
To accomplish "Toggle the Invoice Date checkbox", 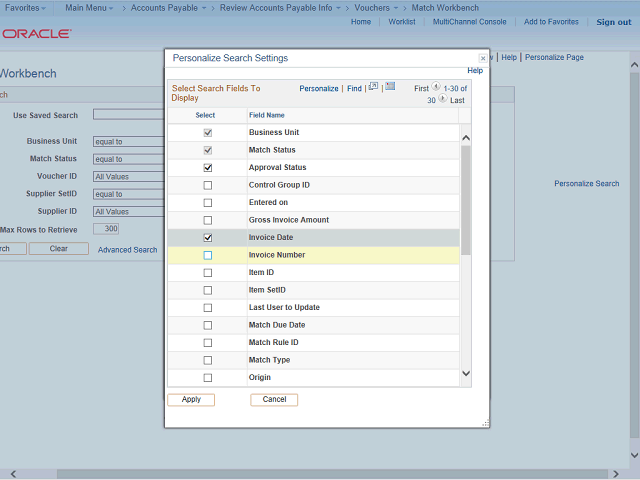I will point(208,238).
